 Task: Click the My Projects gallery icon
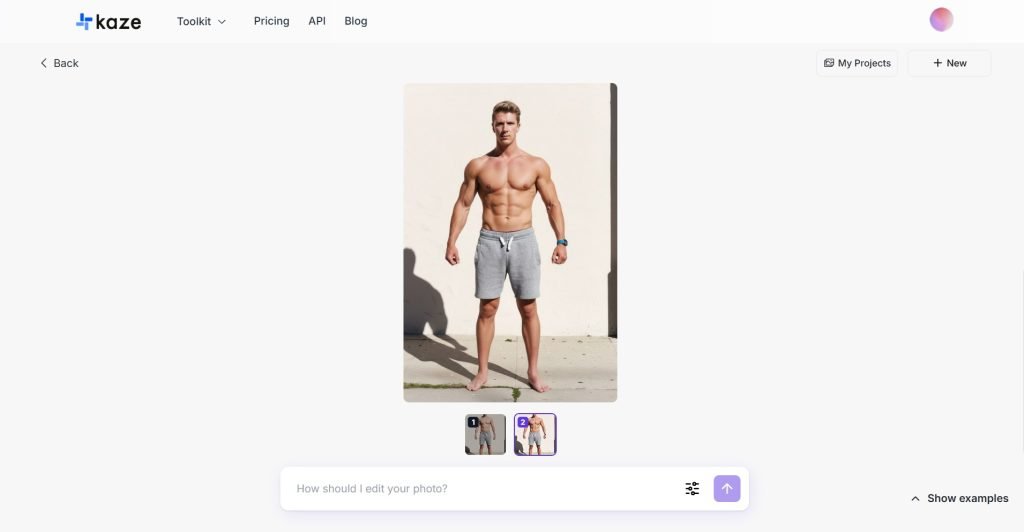pyautogui.click(x=829, y=63)
